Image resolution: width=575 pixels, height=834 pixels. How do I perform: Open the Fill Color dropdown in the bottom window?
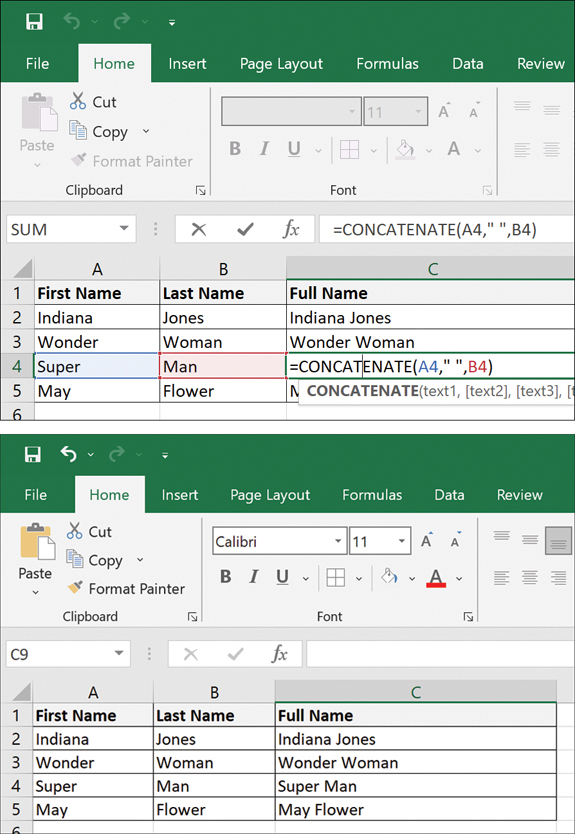[x=411, y=578]
